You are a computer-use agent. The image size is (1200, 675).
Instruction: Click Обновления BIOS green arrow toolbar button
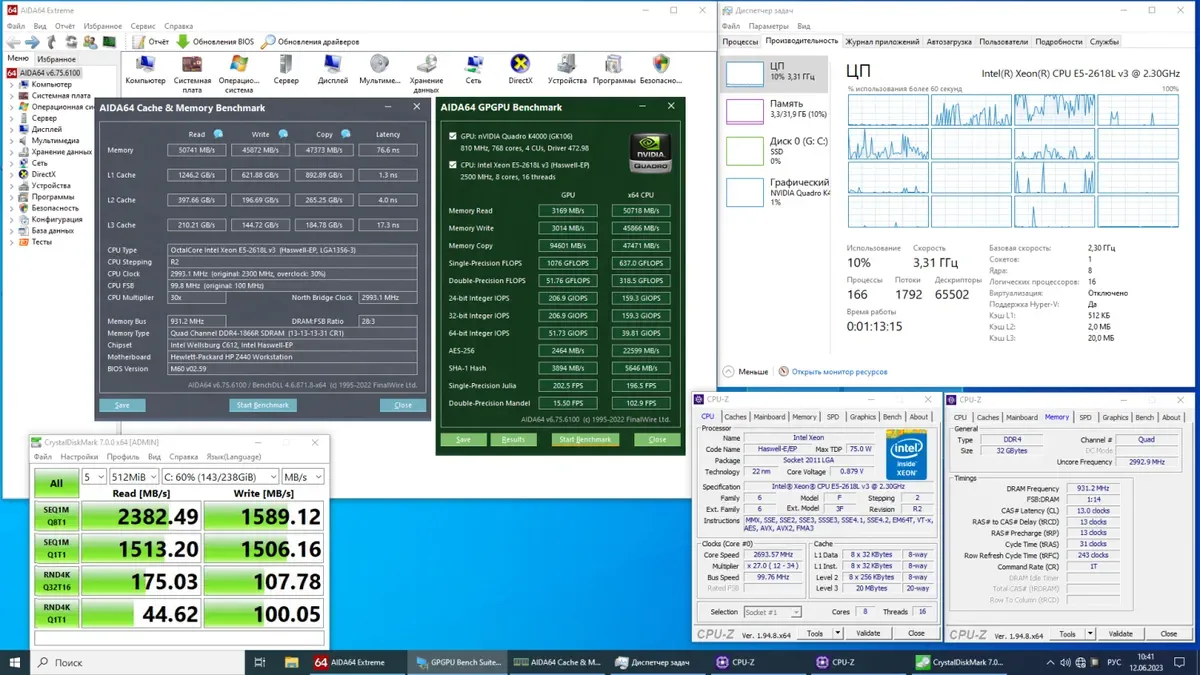(215, 42)
